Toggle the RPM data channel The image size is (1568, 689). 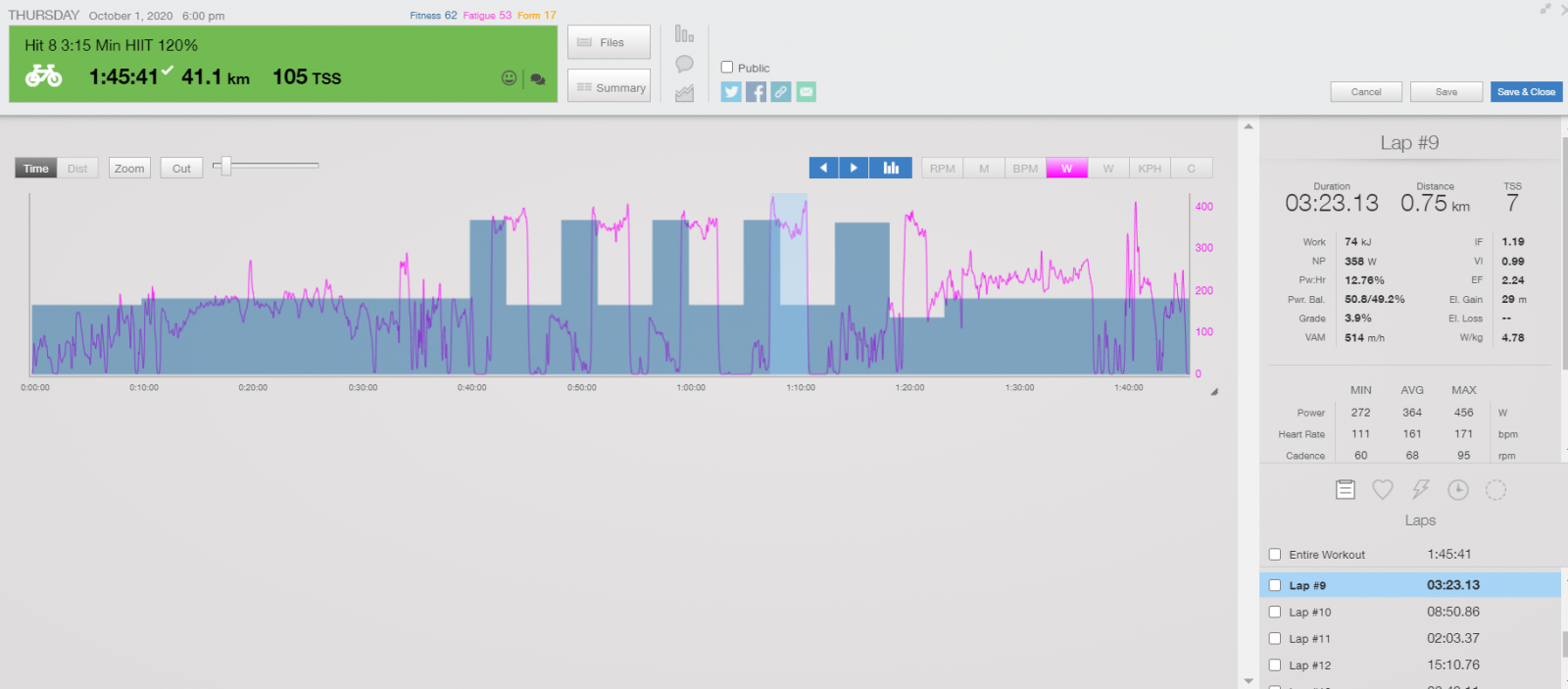click(x=943, y=169)
